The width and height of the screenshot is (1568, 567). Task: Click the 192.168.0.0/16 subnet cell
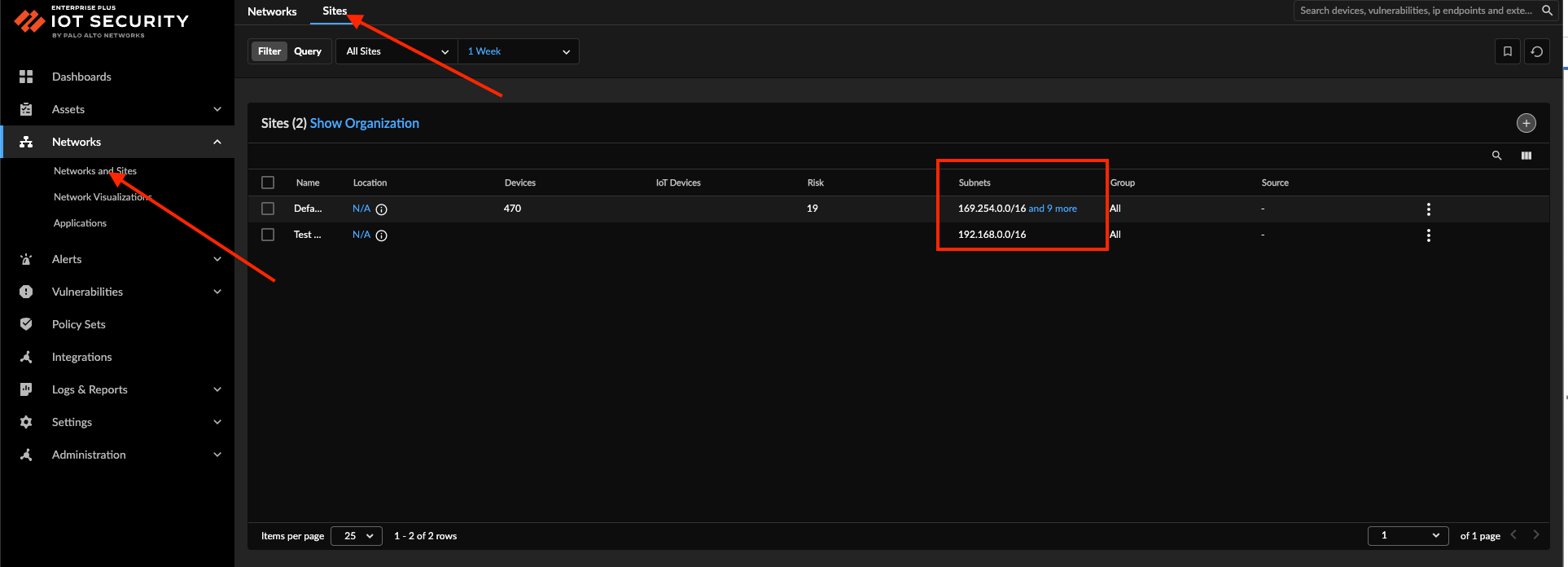992,235
